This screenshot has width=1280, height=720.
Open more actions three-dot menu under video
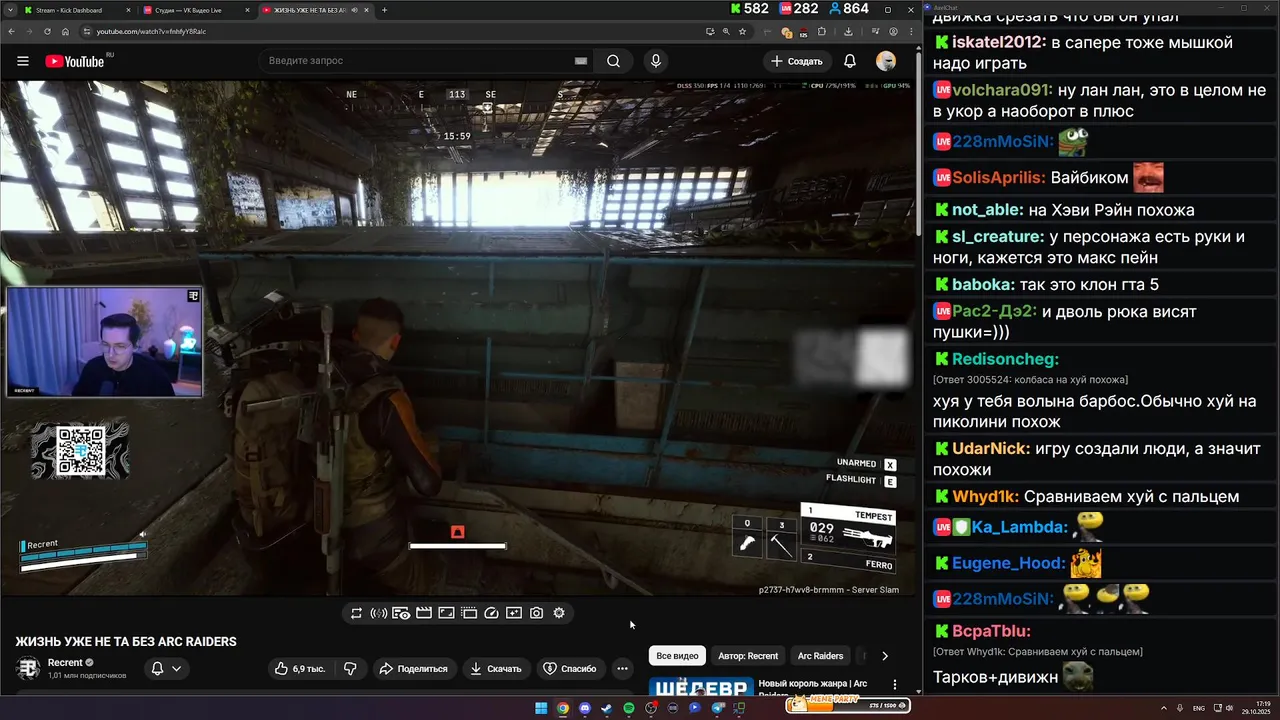click(x=622, y=668)
